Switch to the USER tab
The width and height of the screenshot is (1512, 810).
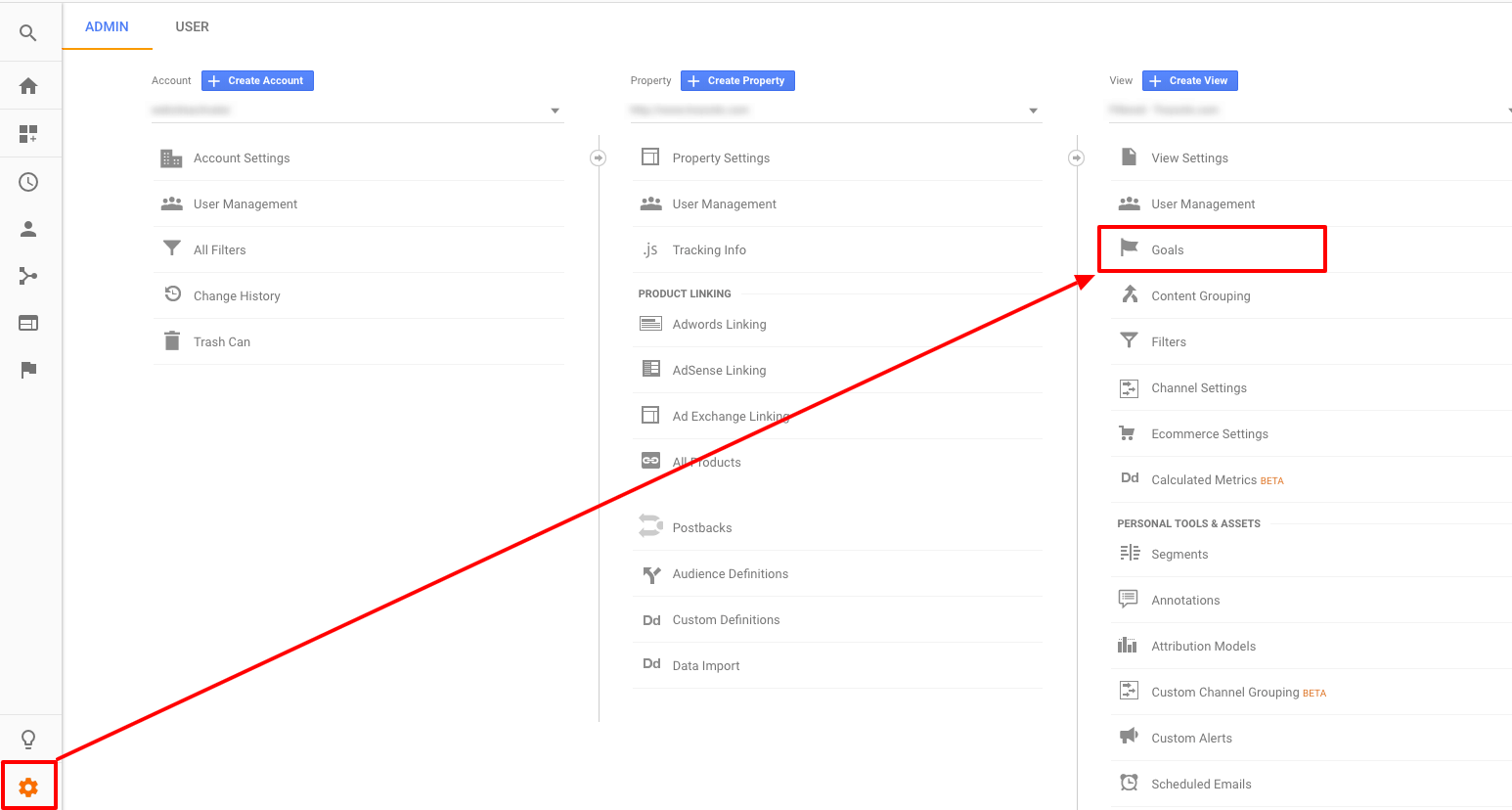click(x=192, y=26)
